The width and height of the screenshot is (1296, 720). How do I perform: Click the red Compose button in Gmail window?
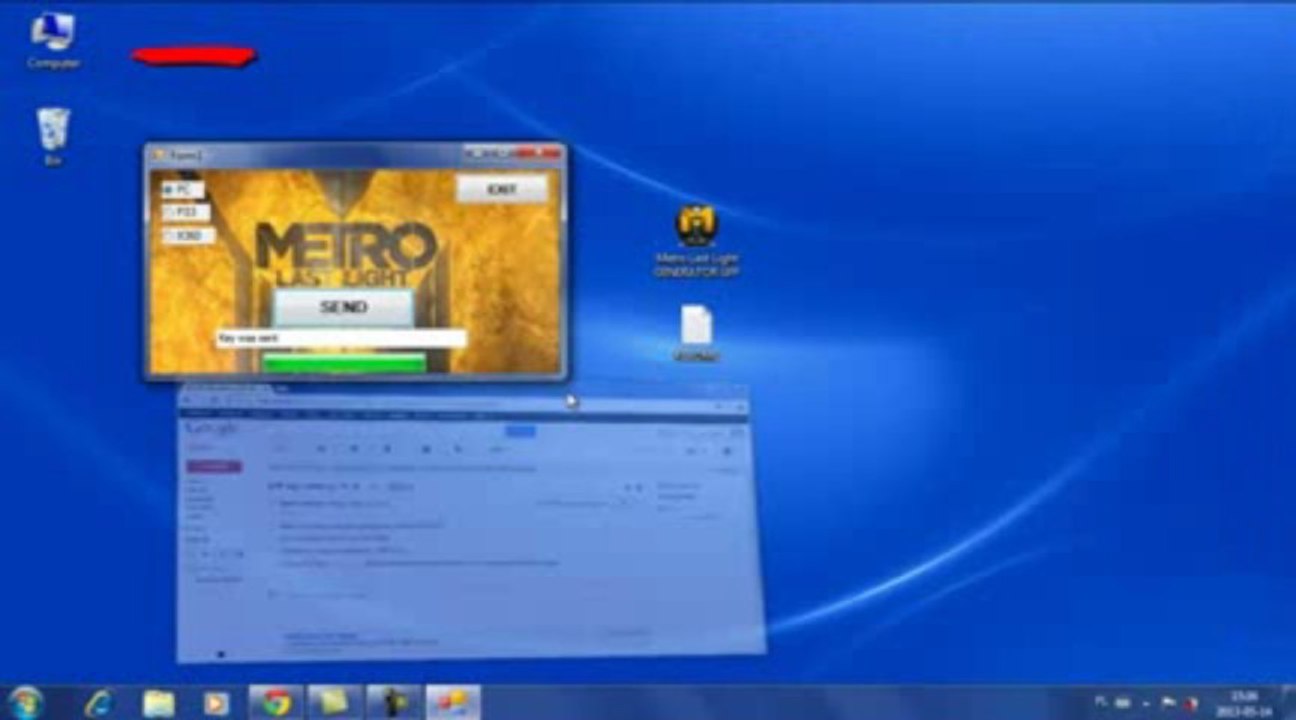214,466
